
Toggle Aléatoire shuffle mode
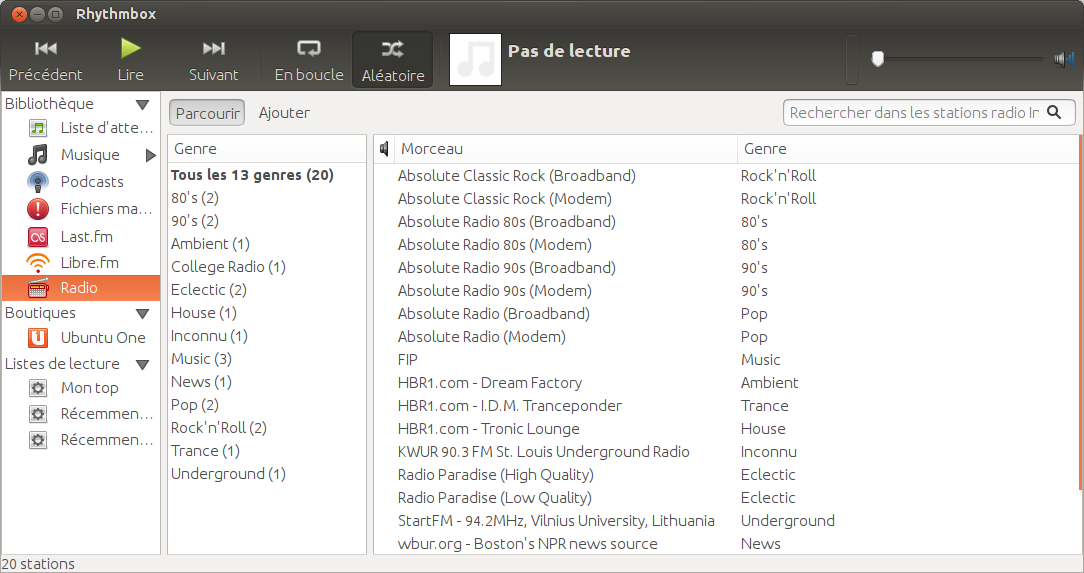click(393, 61)
